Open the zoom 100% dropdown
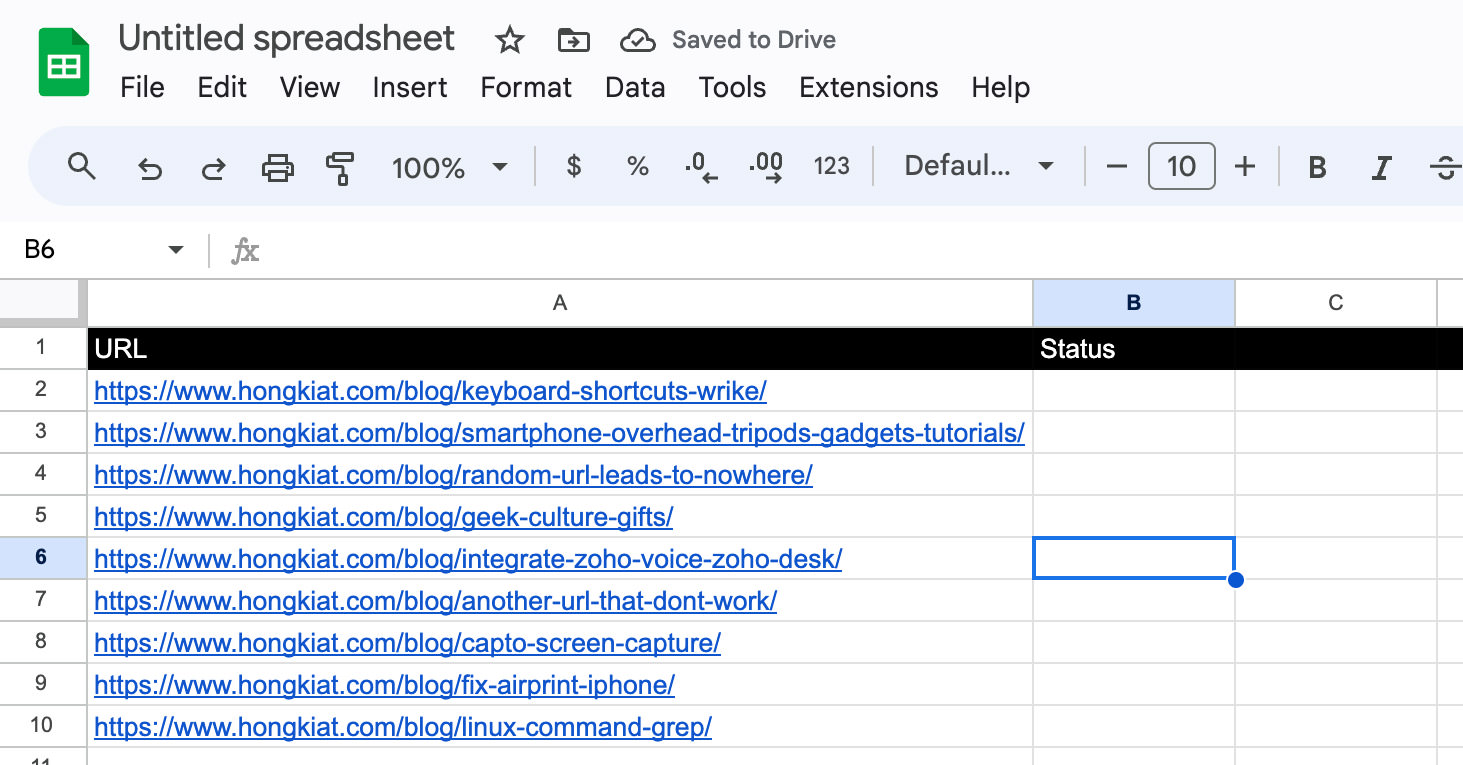 click(x=449, y=167)
